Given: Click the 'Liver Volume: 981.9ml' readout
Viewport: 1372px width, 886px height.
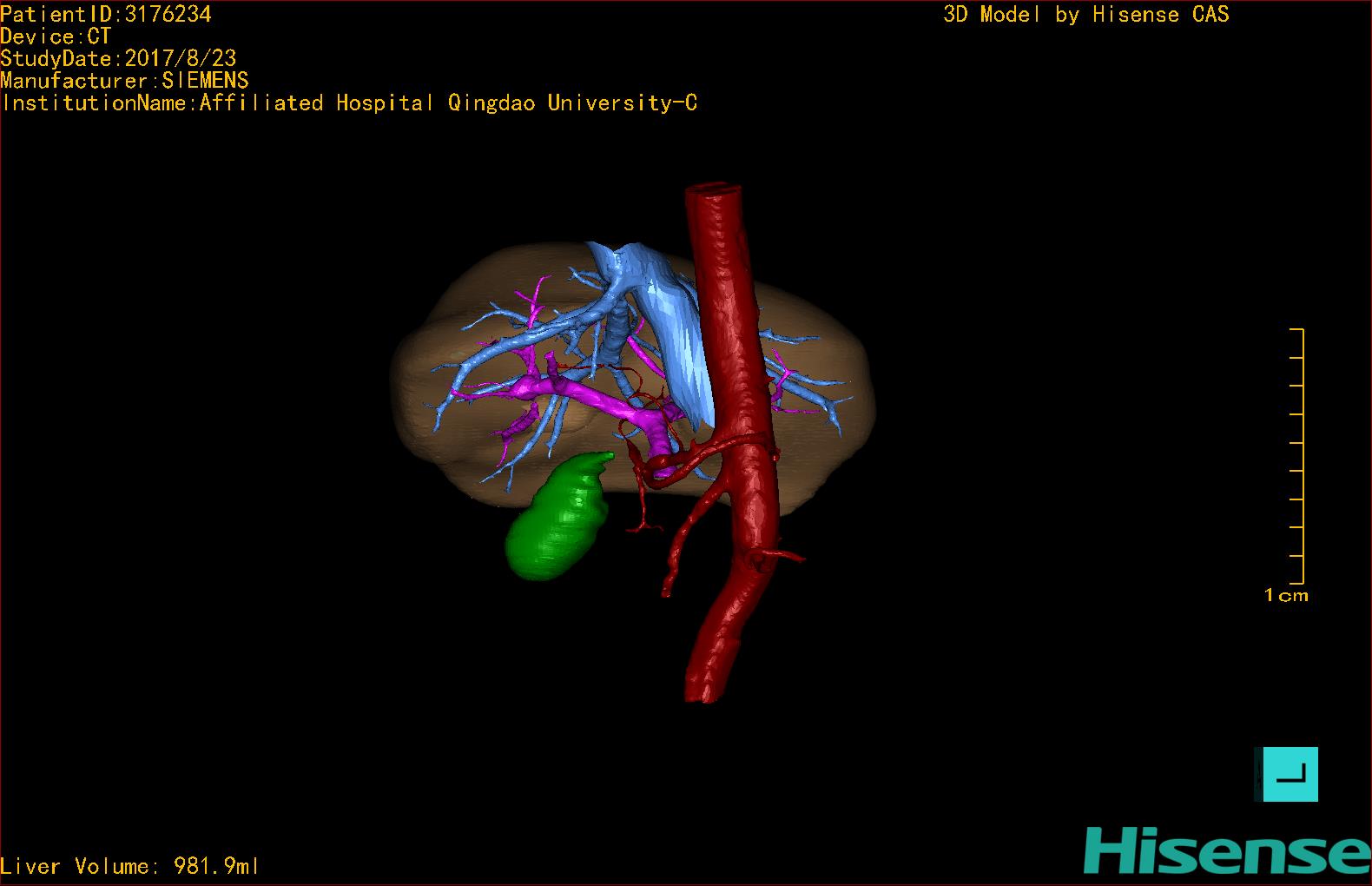Looking at the screenshot, I should pyautogui.click(x=129, y=866).
